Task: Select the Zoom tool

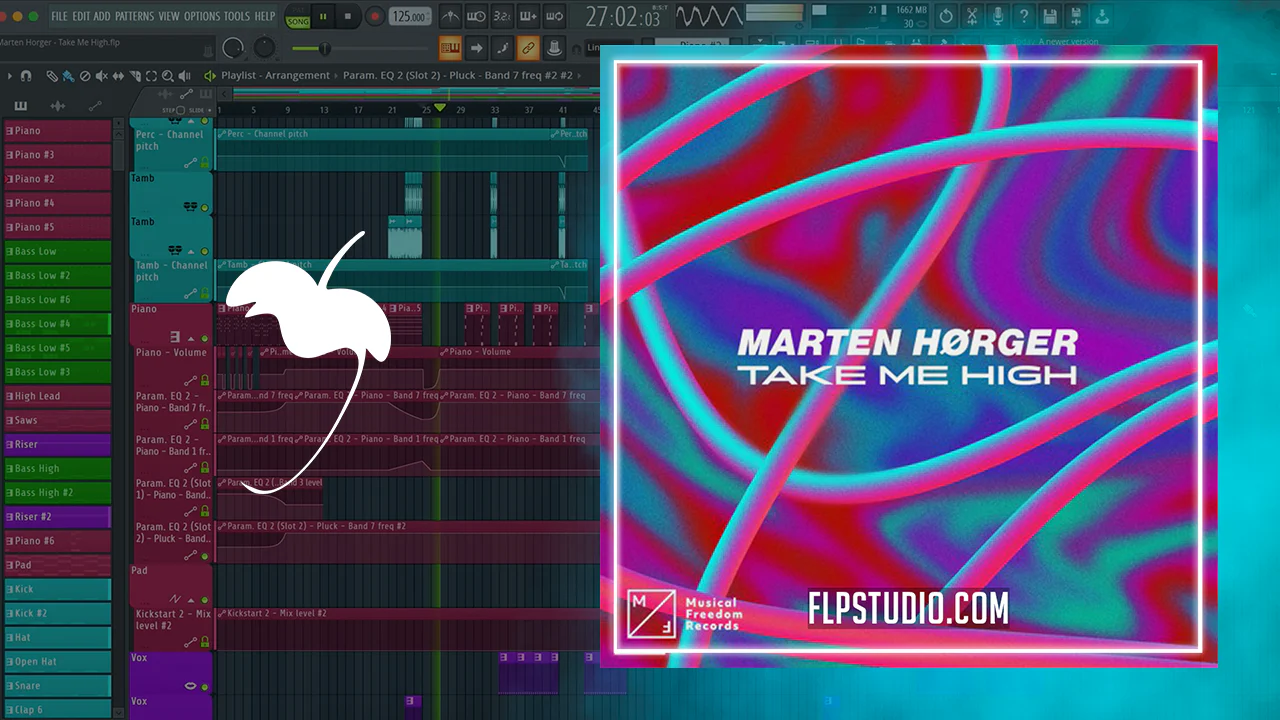Action: click(168, 76)
